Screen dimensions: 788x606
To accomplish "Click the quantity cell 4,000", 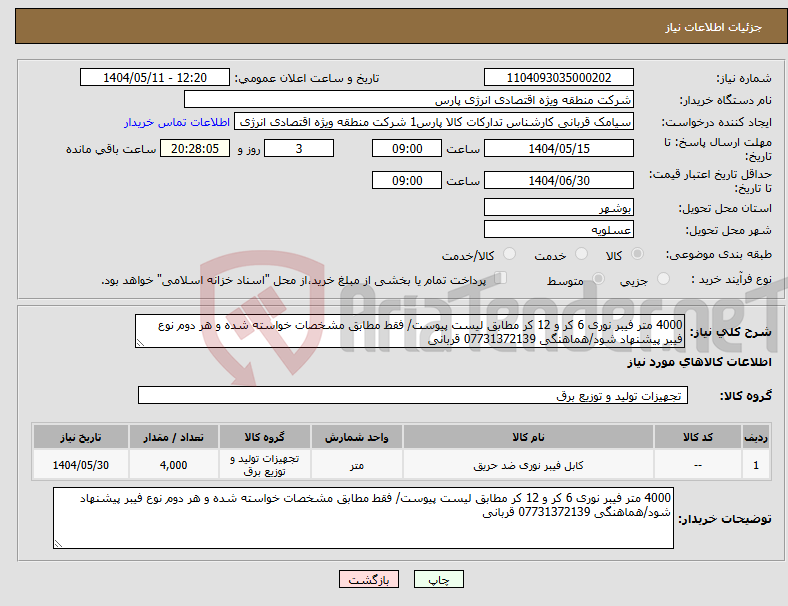I will [173, 465].
